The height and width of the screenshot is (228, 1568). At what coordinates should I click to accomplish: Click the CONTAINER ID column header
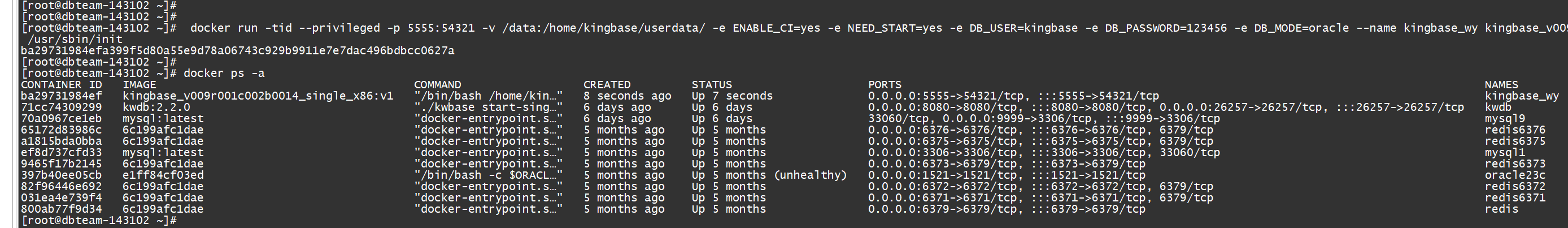point(62,85)
